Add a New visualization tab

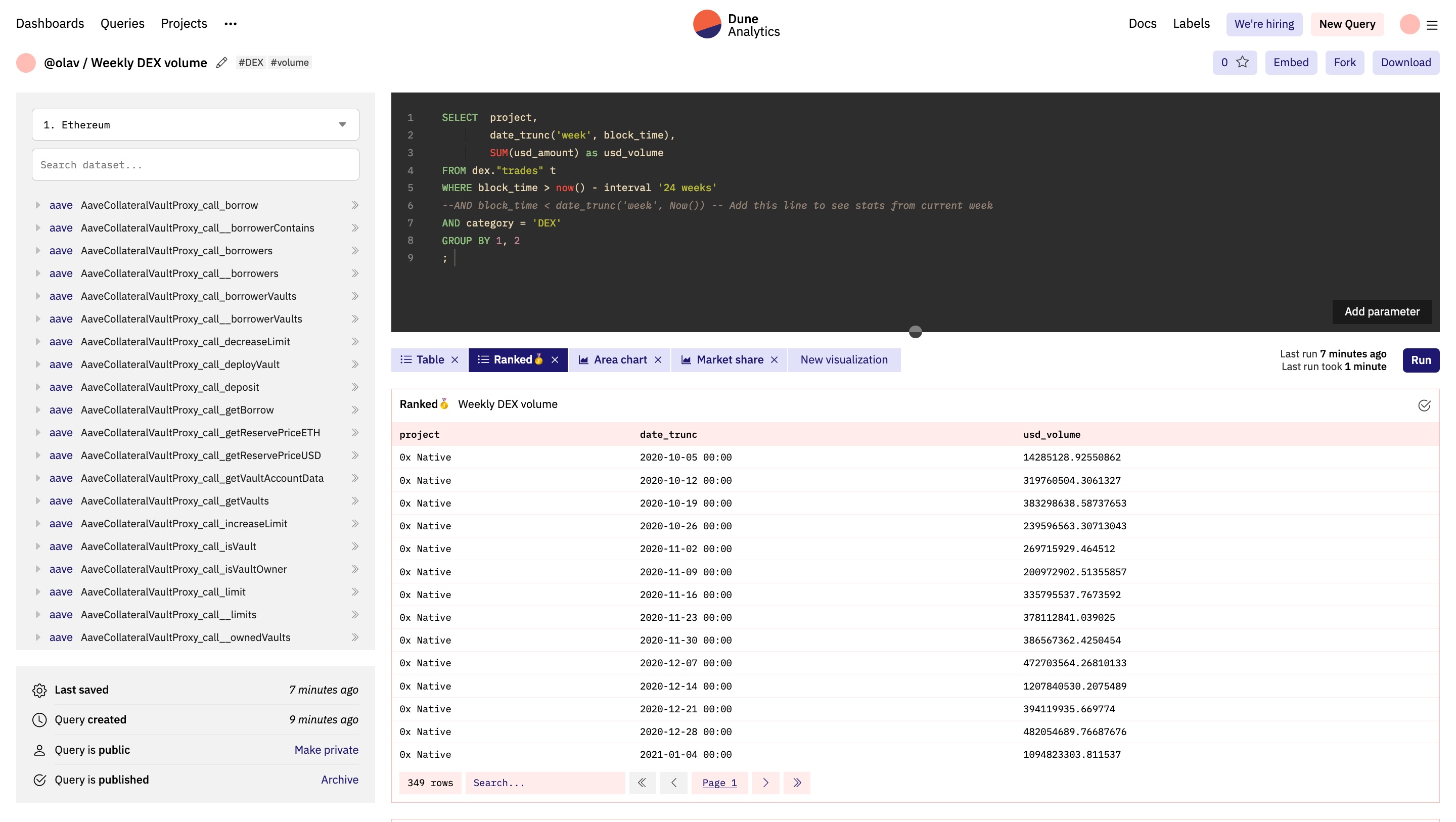(844, 360)
